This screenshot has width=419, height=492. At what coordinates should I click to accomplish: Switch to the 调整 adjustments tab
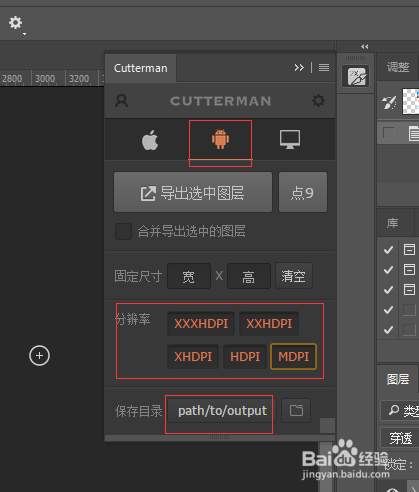point(398,67)
